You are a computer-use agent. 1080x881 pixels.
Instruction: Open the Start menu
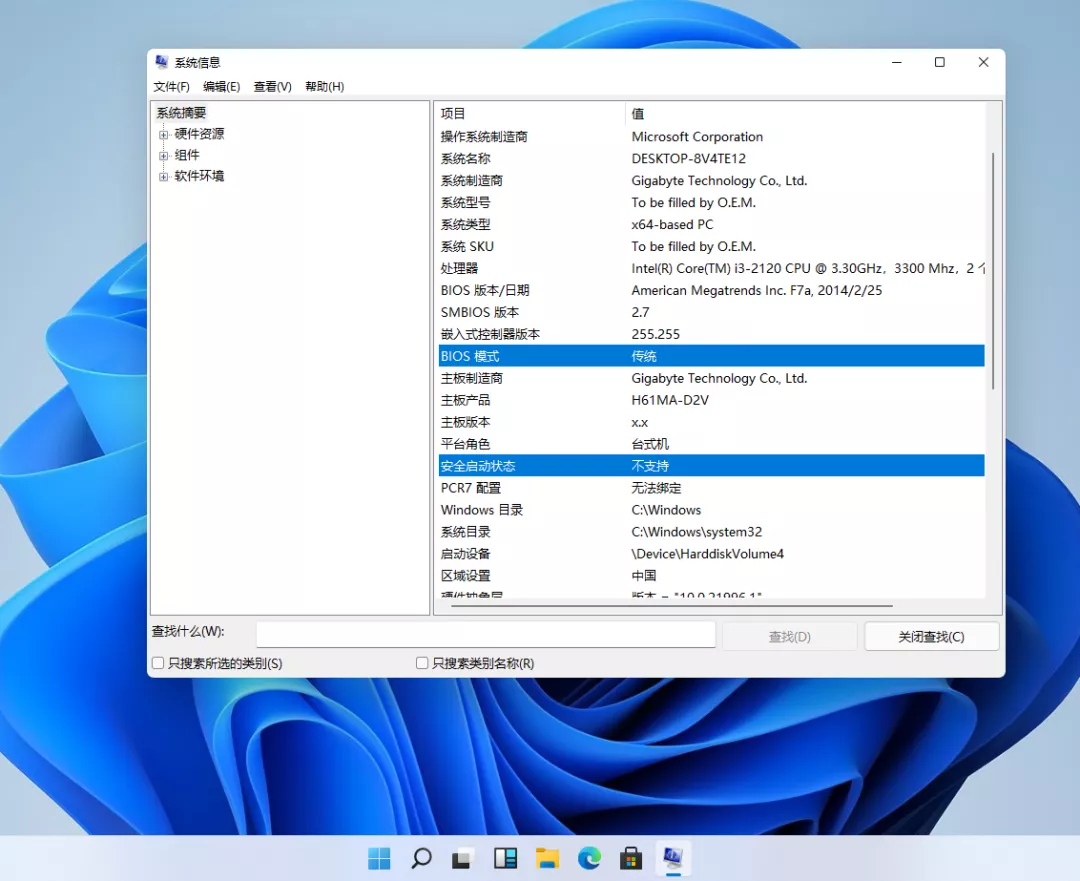coord(378,858)
